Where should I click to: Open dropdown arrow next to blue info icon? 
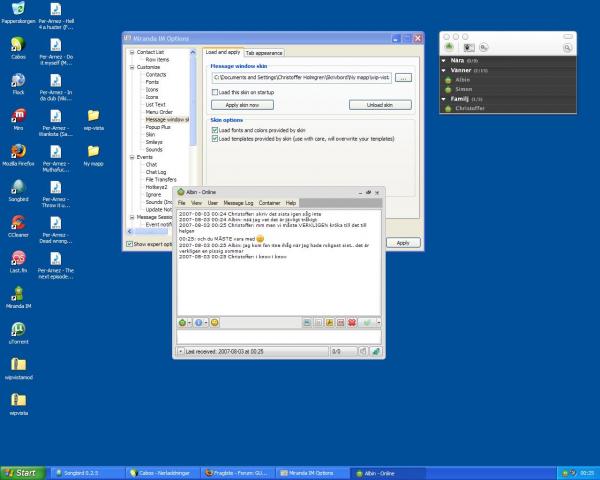205,323
